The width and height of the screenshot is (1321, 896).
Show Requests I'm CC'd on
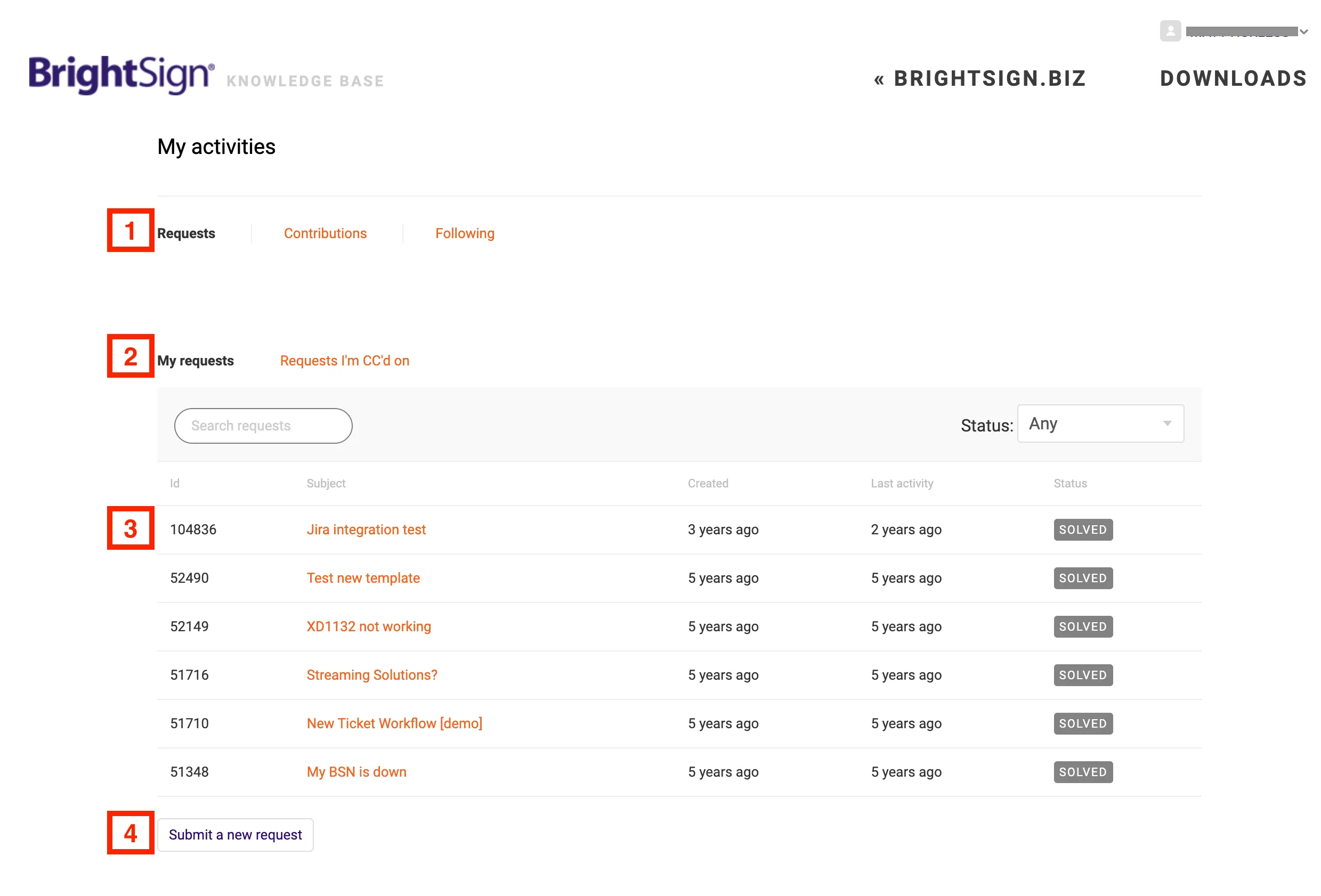pos(344,361)
